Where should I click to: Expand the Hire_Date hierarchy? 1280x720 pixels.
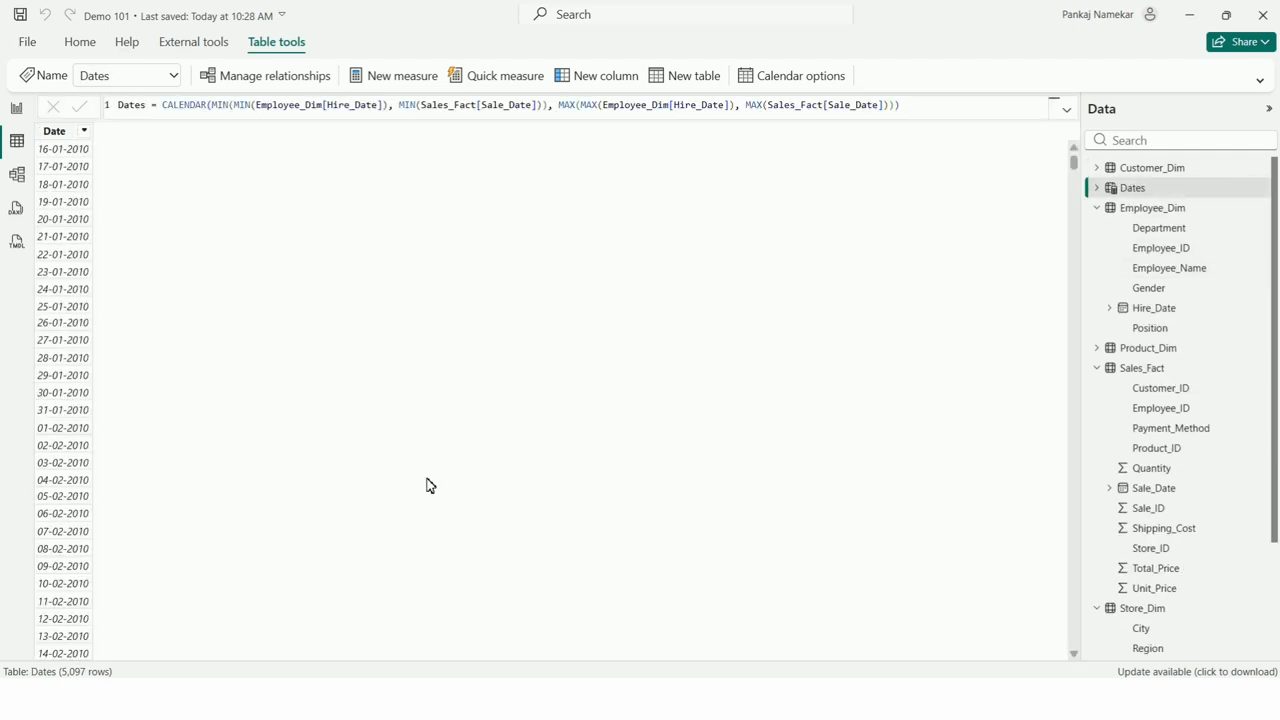tap(1109, 308)
